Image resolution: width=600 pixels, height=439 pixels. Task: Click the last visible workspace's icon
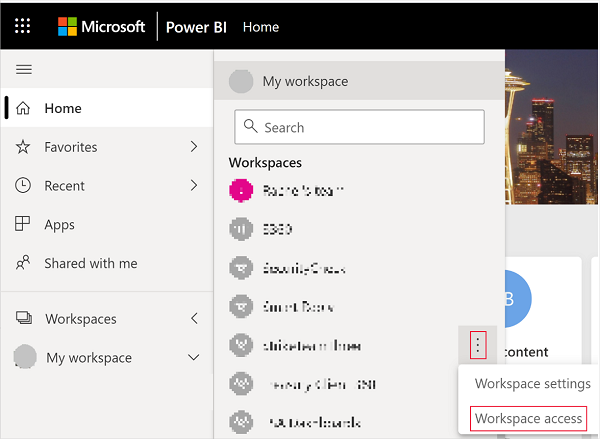pyautogui.click(x=241, y=422)
